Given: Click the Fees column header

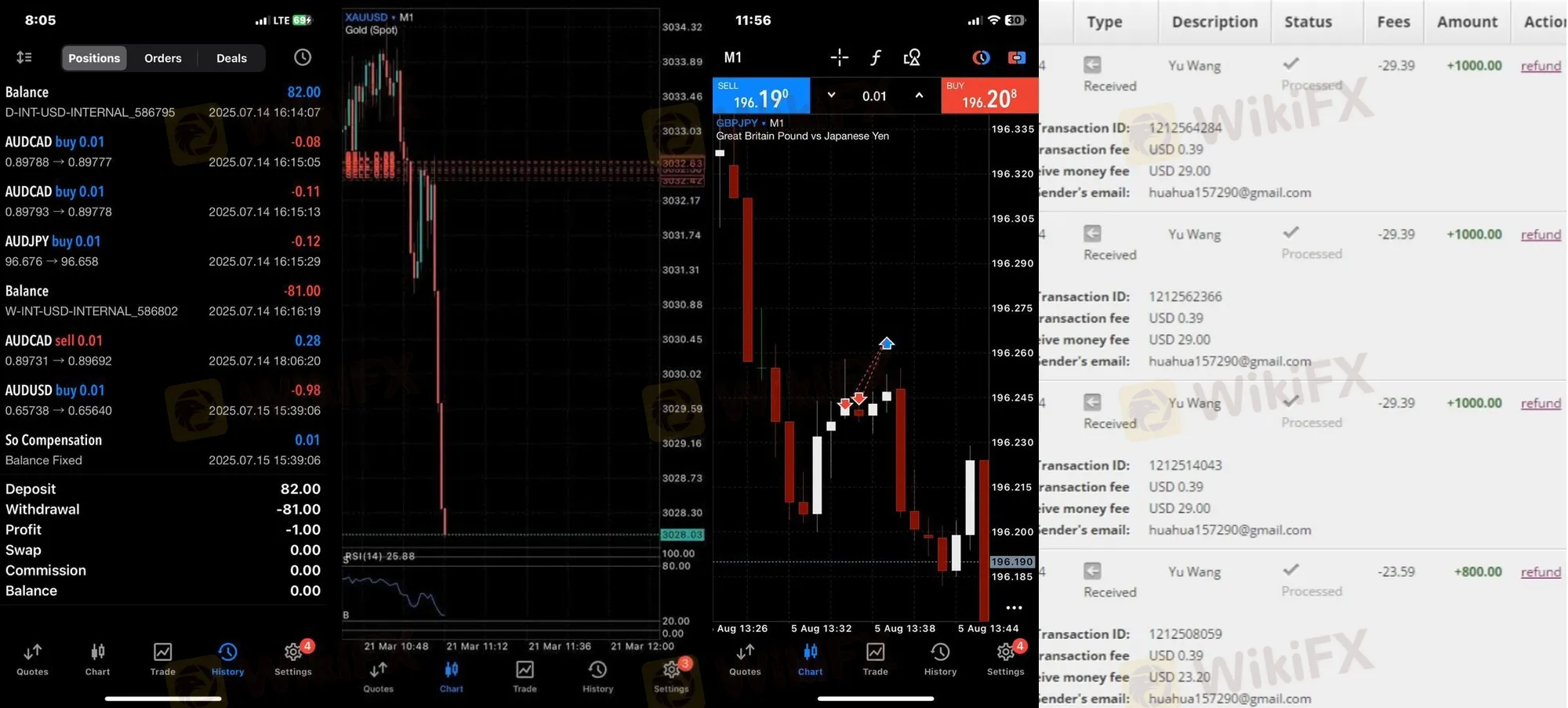Looking at the screenshot, I should click(x=1393, y=22).
